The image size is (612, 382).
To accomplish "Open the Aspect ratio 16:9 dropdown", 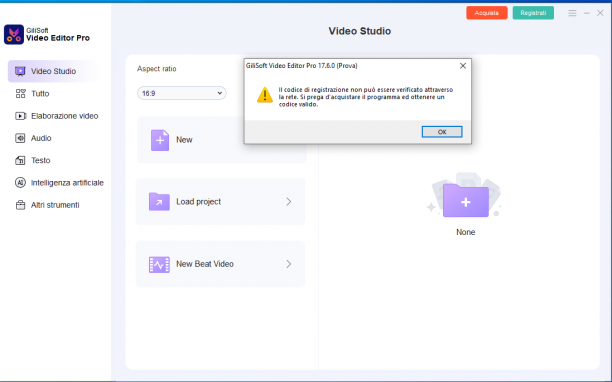I will click(182, 93).
